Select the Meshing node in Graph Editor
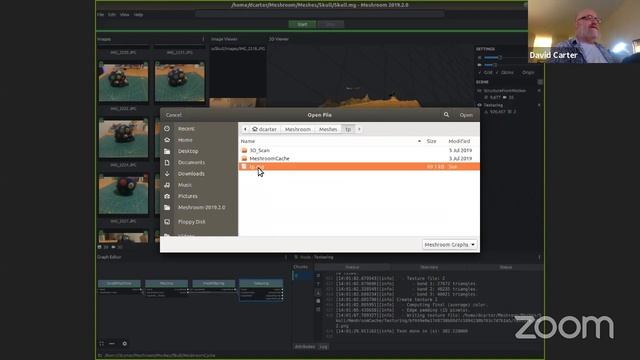The image size is (640, 360). pos(166,288)
